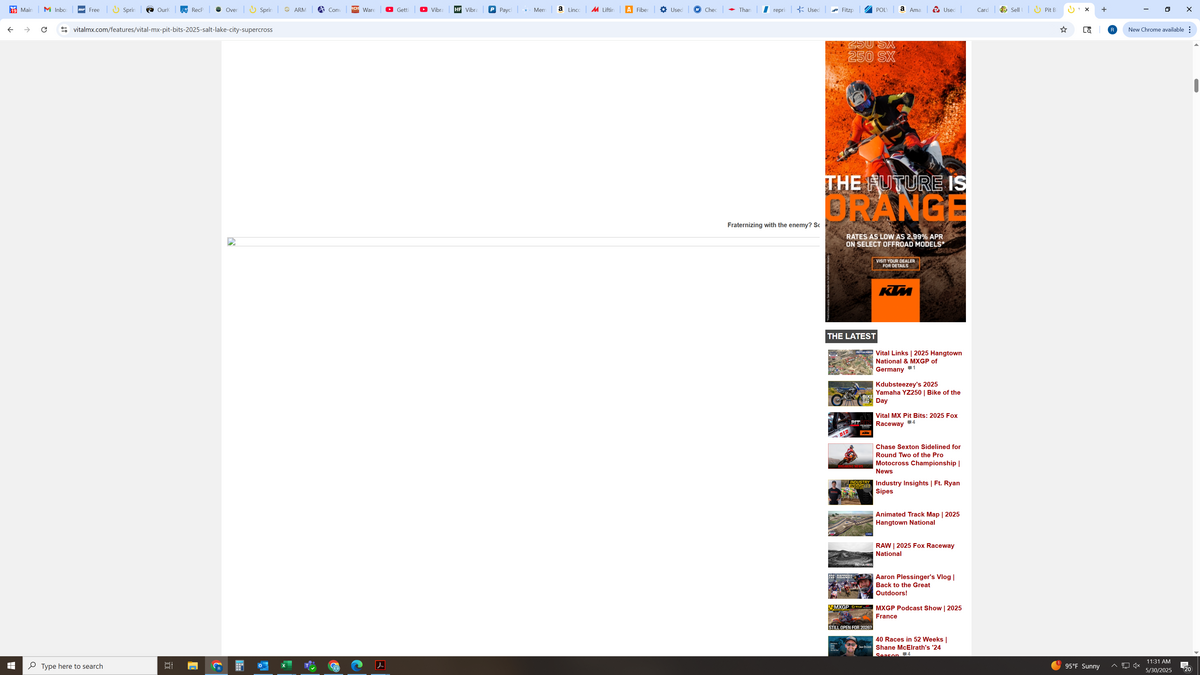Open the Chase Sexton Sidelined news link
1200x675 pixels.
[x=917, y=459]
